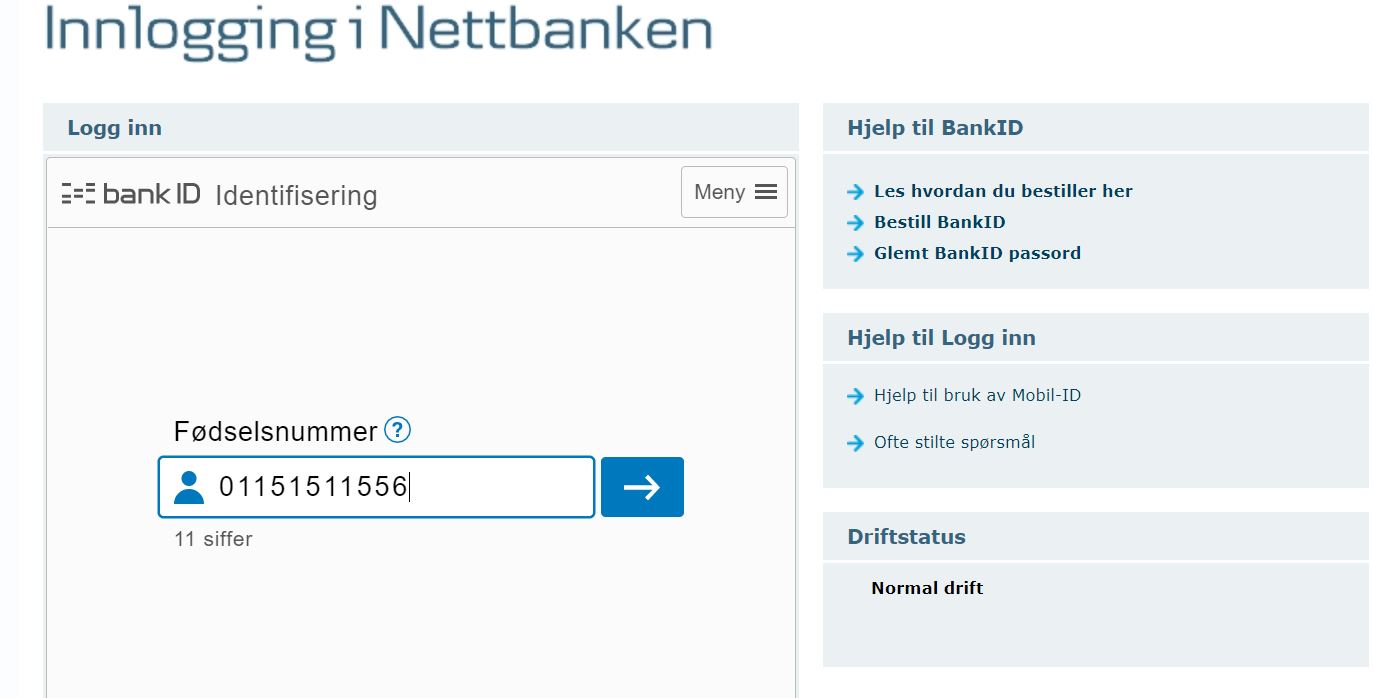This screenshot has width=1374, height=698.
Task: Click the Normal drift status text
Action: 927,588
